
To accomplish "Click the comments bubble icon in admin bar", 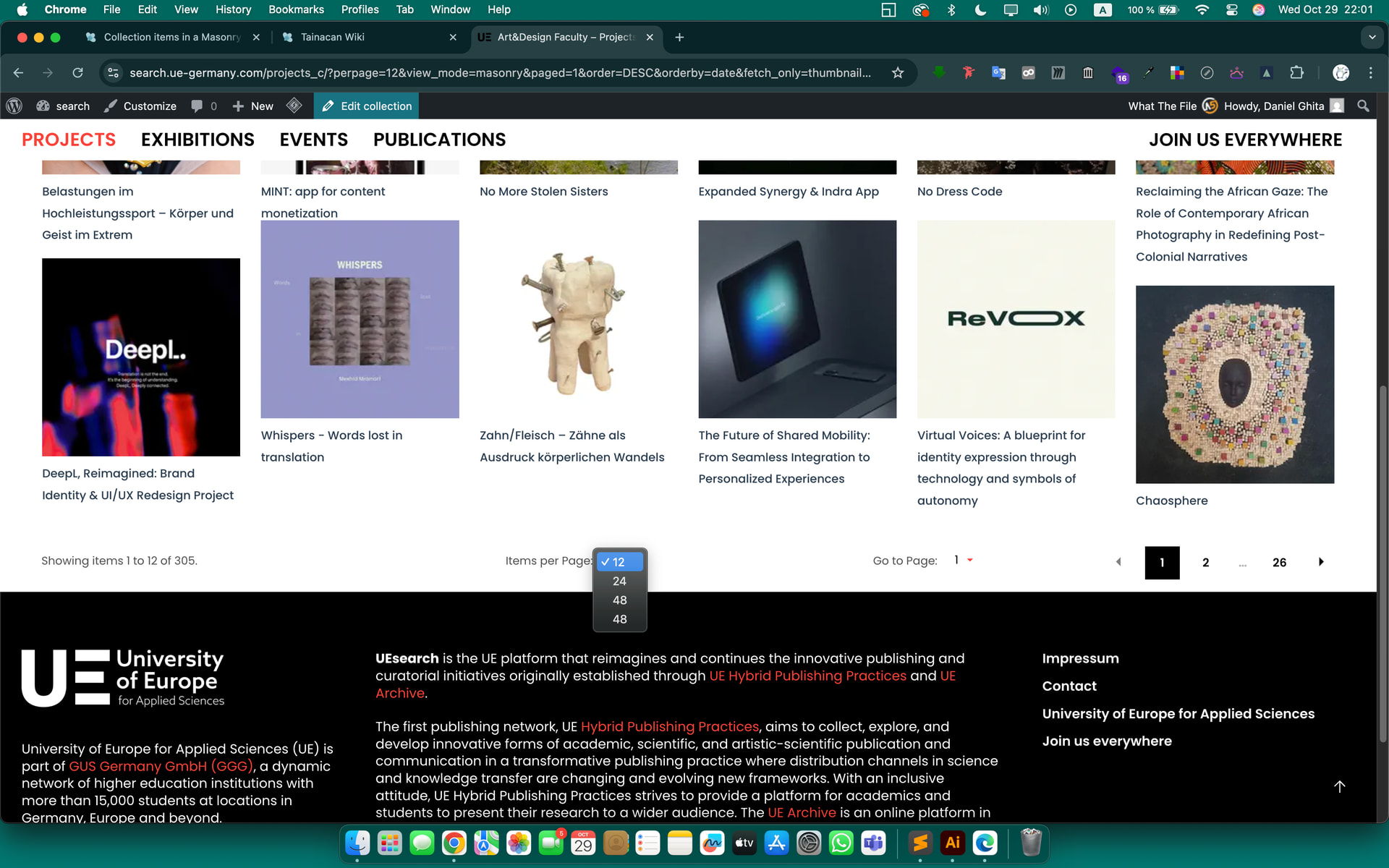I will tap(197, 106).
